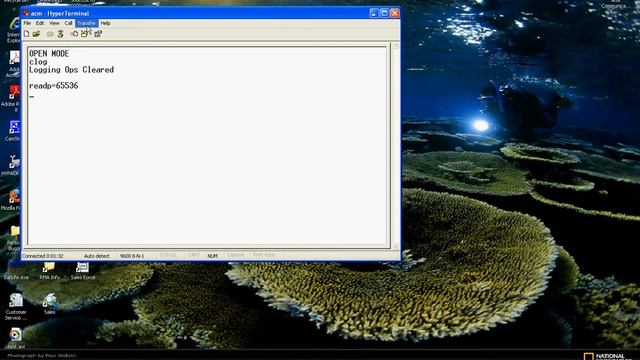Click the RMA Info desktop folder
The width and height of the screenshot is (640, 360).
click(x=49, y=271)
